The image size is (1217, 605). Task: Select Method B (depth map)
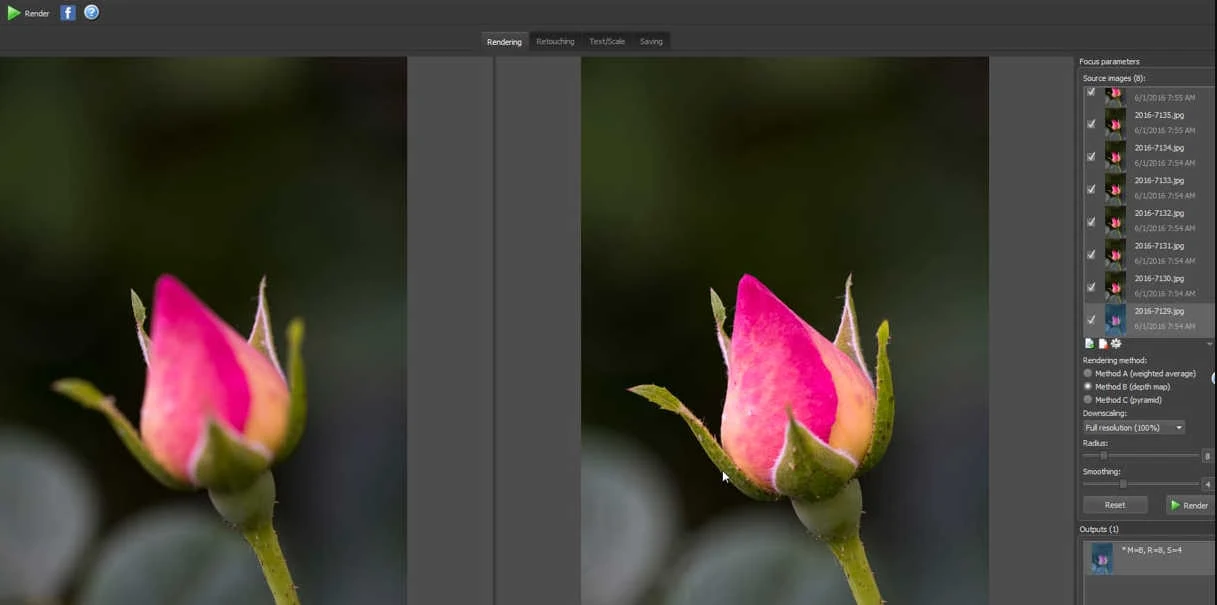(x=1126, y=387)
